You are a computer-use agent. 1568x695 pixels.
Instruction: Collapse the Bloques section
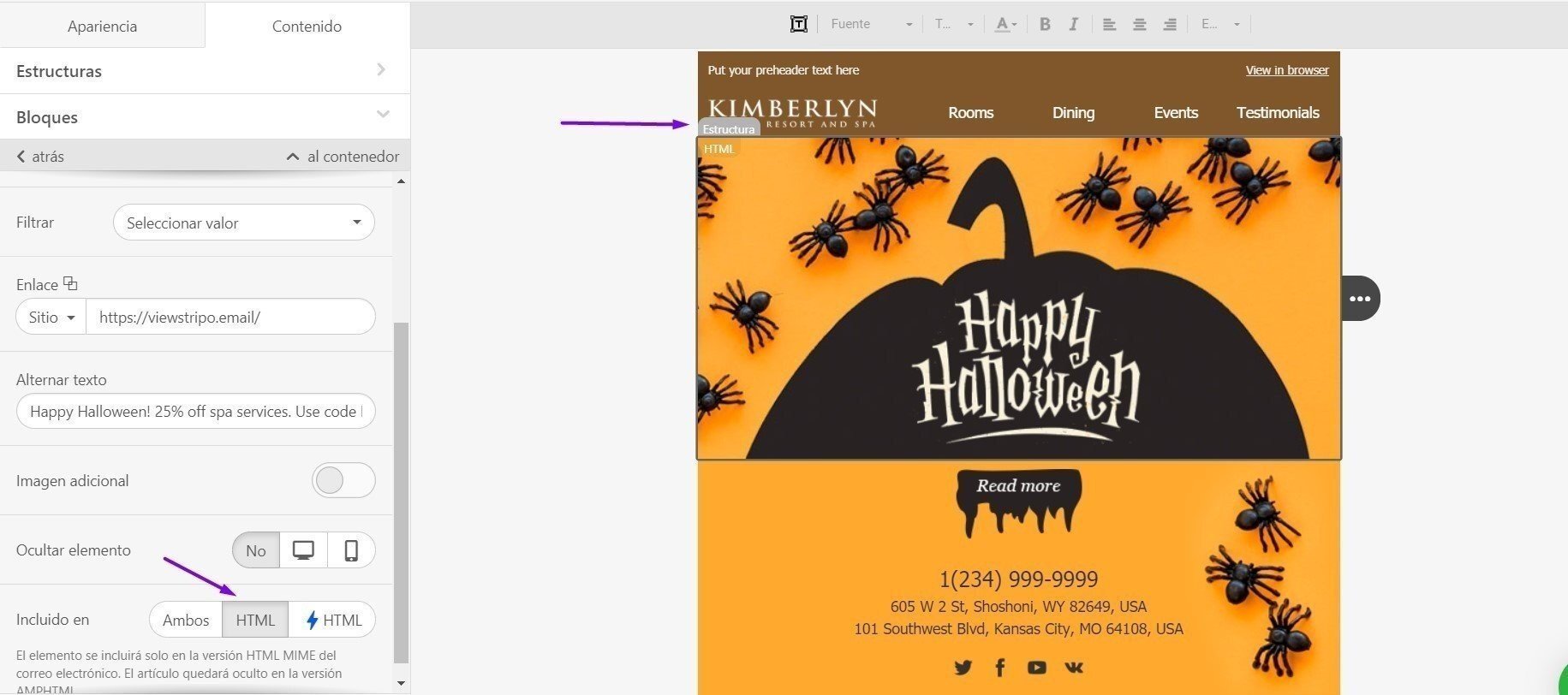(205, 116)
